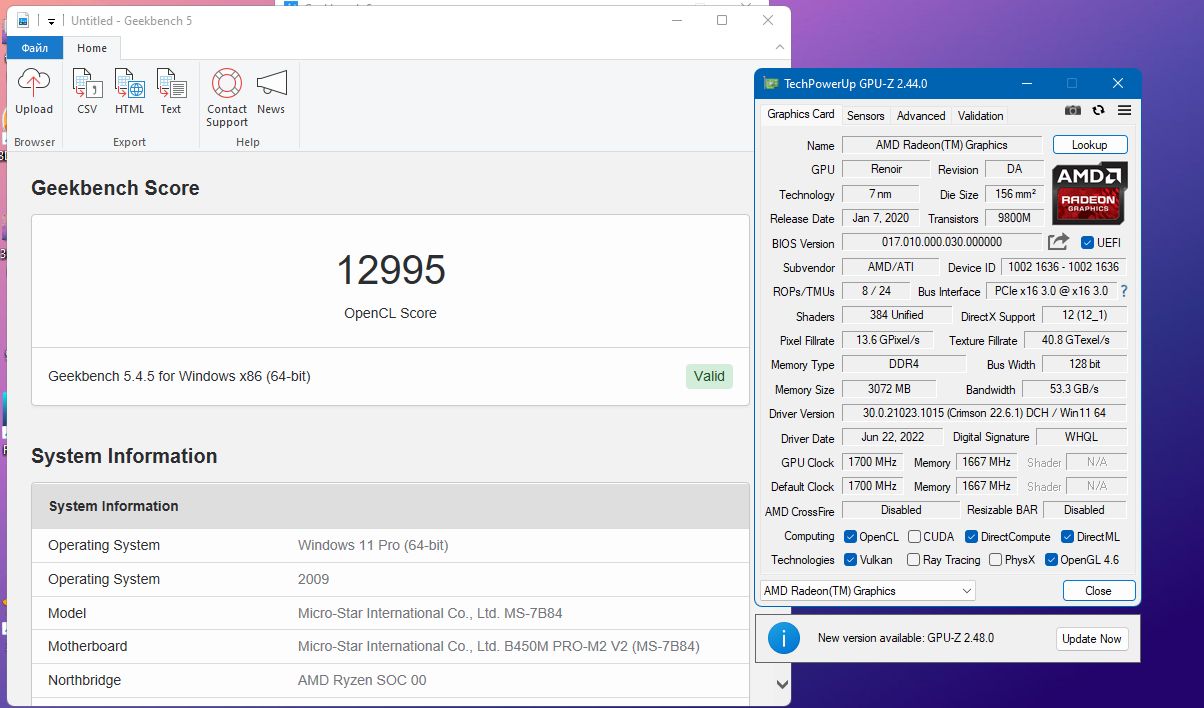This screenshot has height=708, width=1204.
Task: Open Contact Support in Geekbench
Action: (227, 84)
